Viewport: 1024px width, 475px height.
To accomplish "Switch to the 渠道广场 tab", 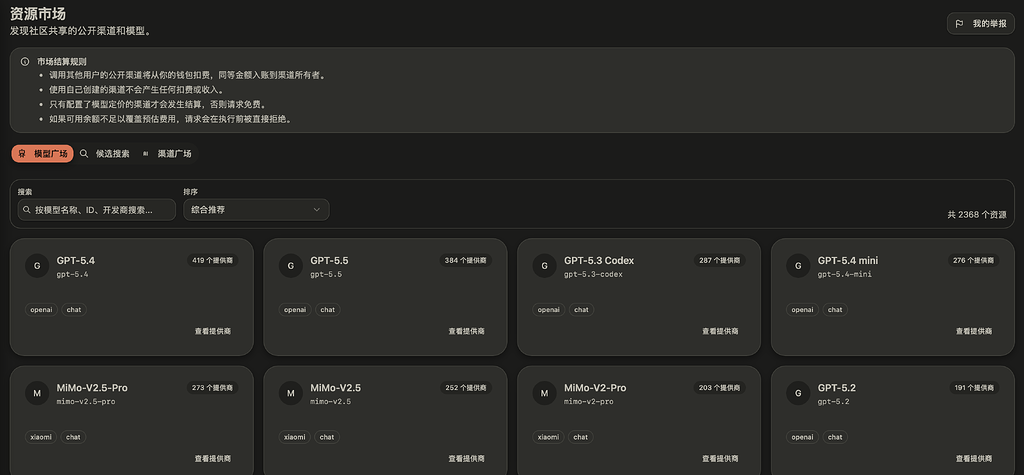I will (x=167, y=154).
